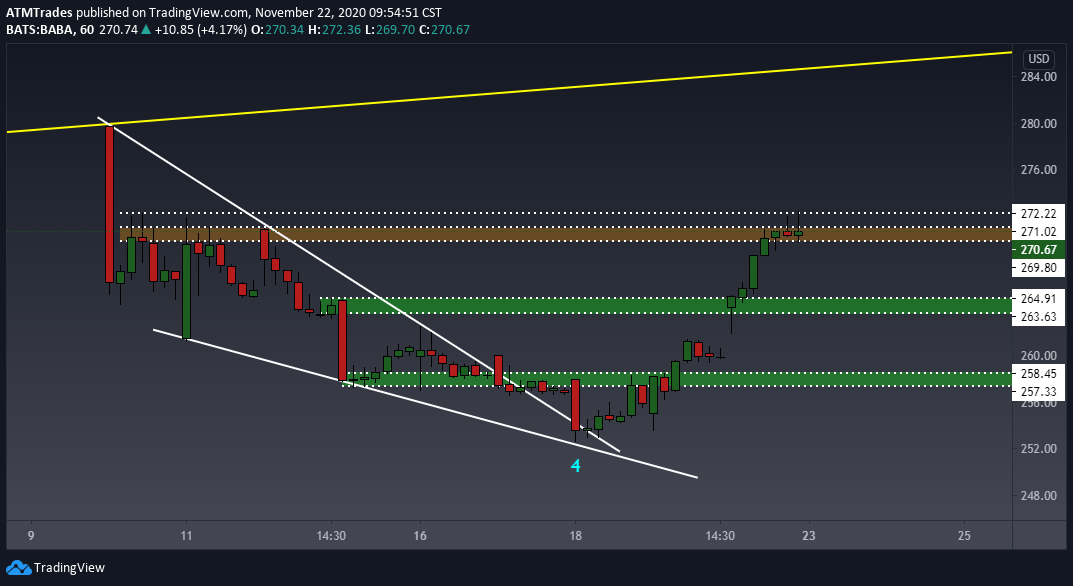This screenshot has width=1073, height=586.
Task: Select the 257.33 price level tag
Action: 1038,392
